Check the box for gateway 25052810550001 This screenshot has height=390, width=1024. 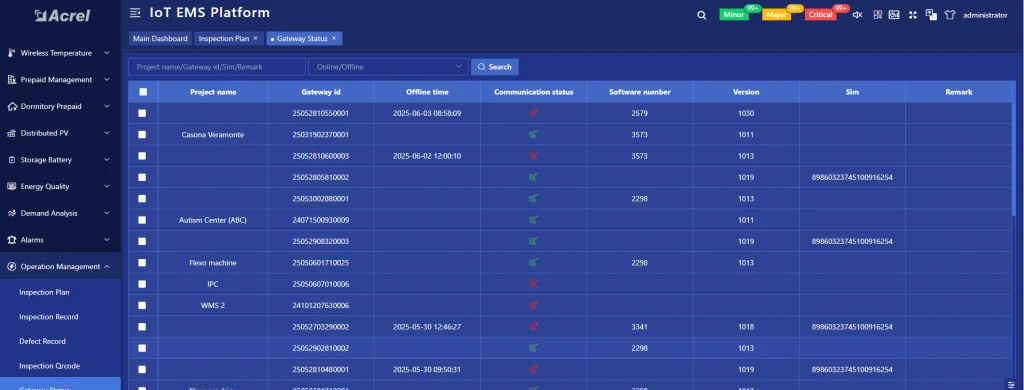(142, 113)
